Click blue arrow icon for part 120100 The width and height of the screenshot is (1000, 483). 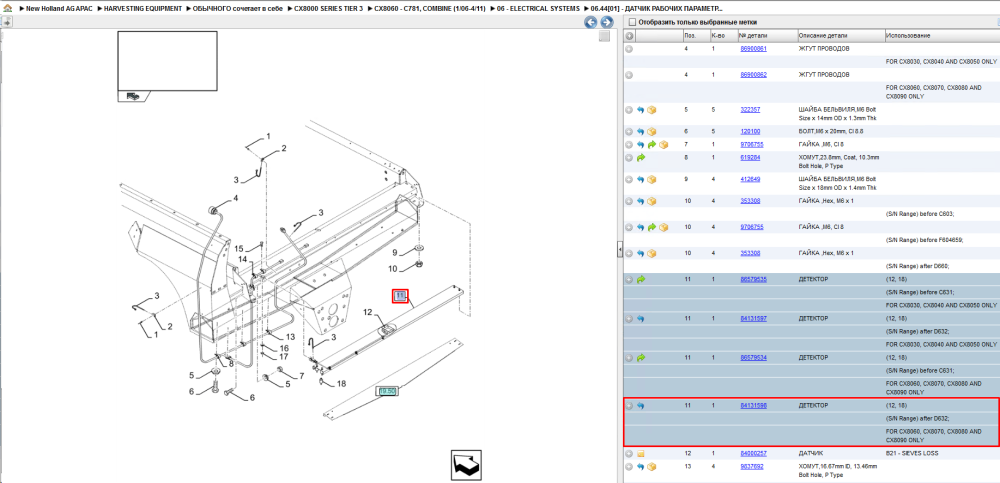pos(641,131)
